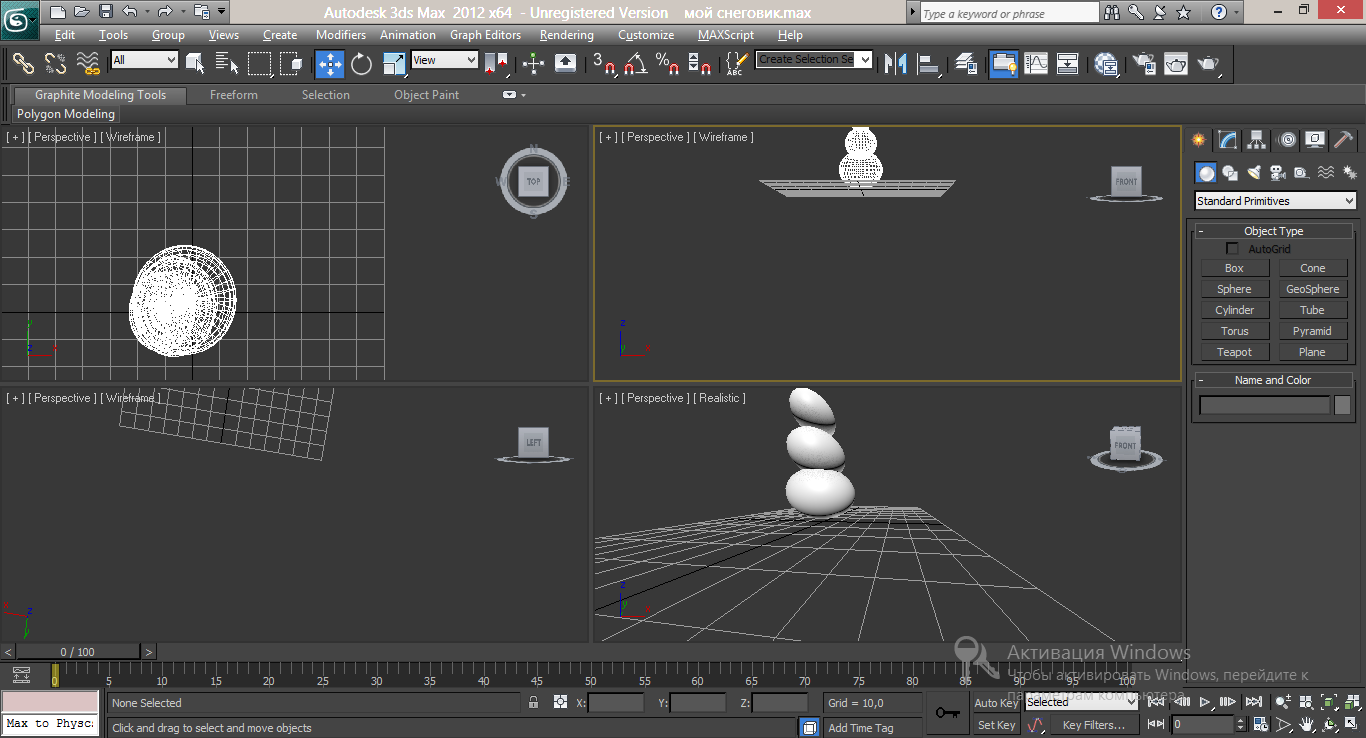Select the Pan View hand tool
1366x738 pixels.
click(1307, 724)
